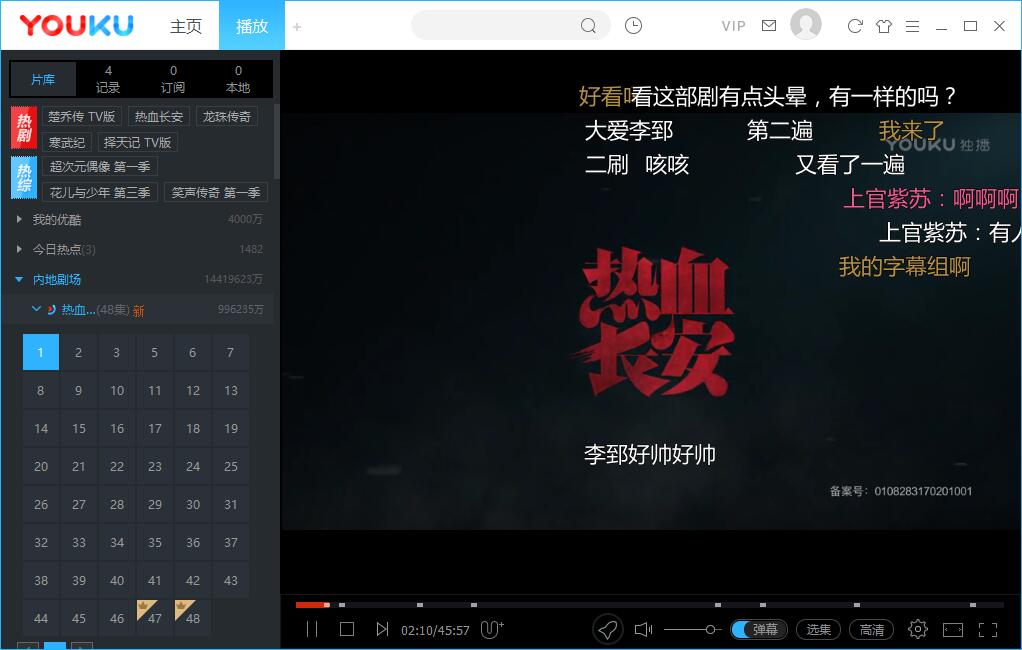Switch to the 播放 tab
The image size is (1022, 650).
[252, 26]
